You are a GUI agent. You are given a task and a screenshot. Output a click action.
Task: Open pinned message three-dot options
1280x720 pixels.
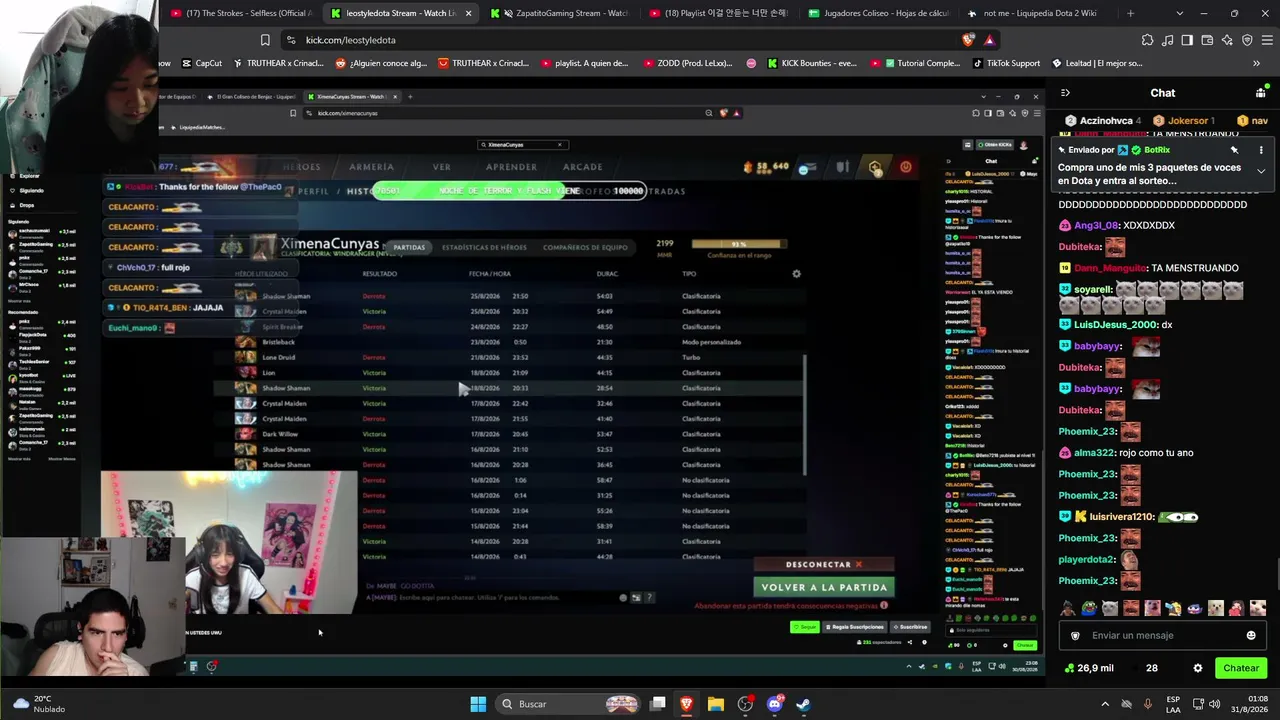1261,150
